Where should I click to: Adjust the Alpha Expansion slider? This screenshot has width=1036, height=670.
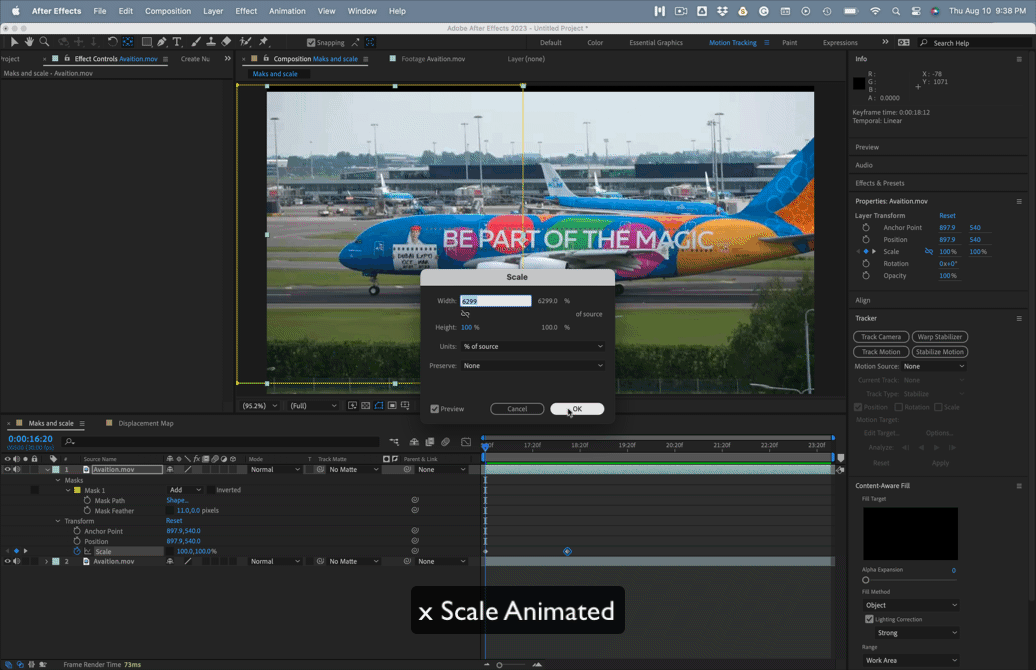(x=866, y=580)
